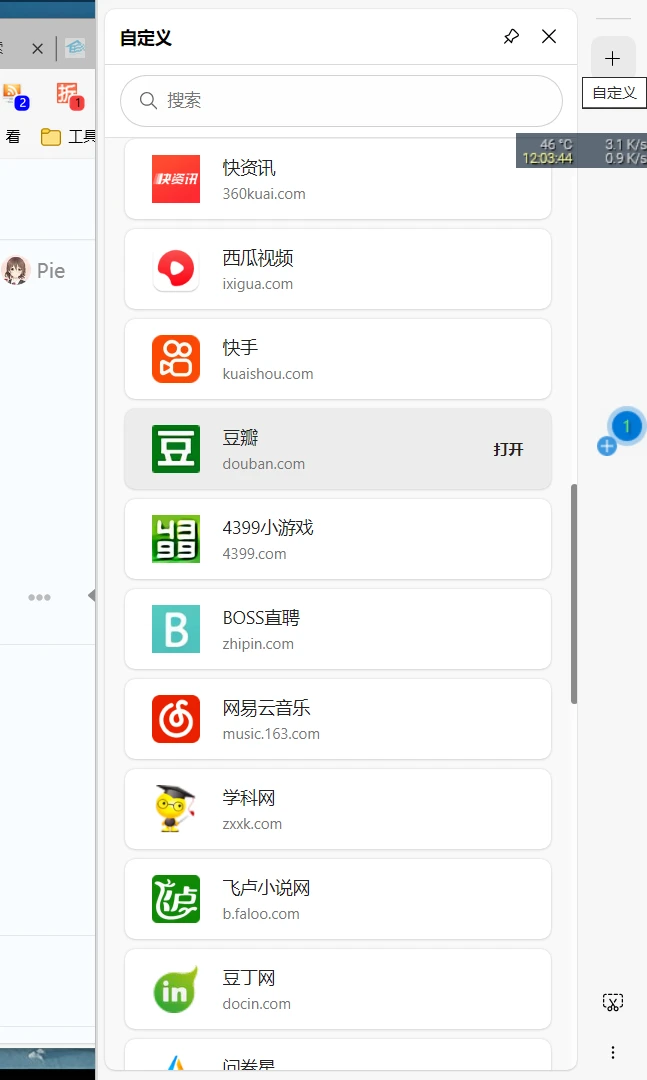Click music.163.com domain text
Image resolution: width=647 pixels, height=1080 pixels.
271,734
